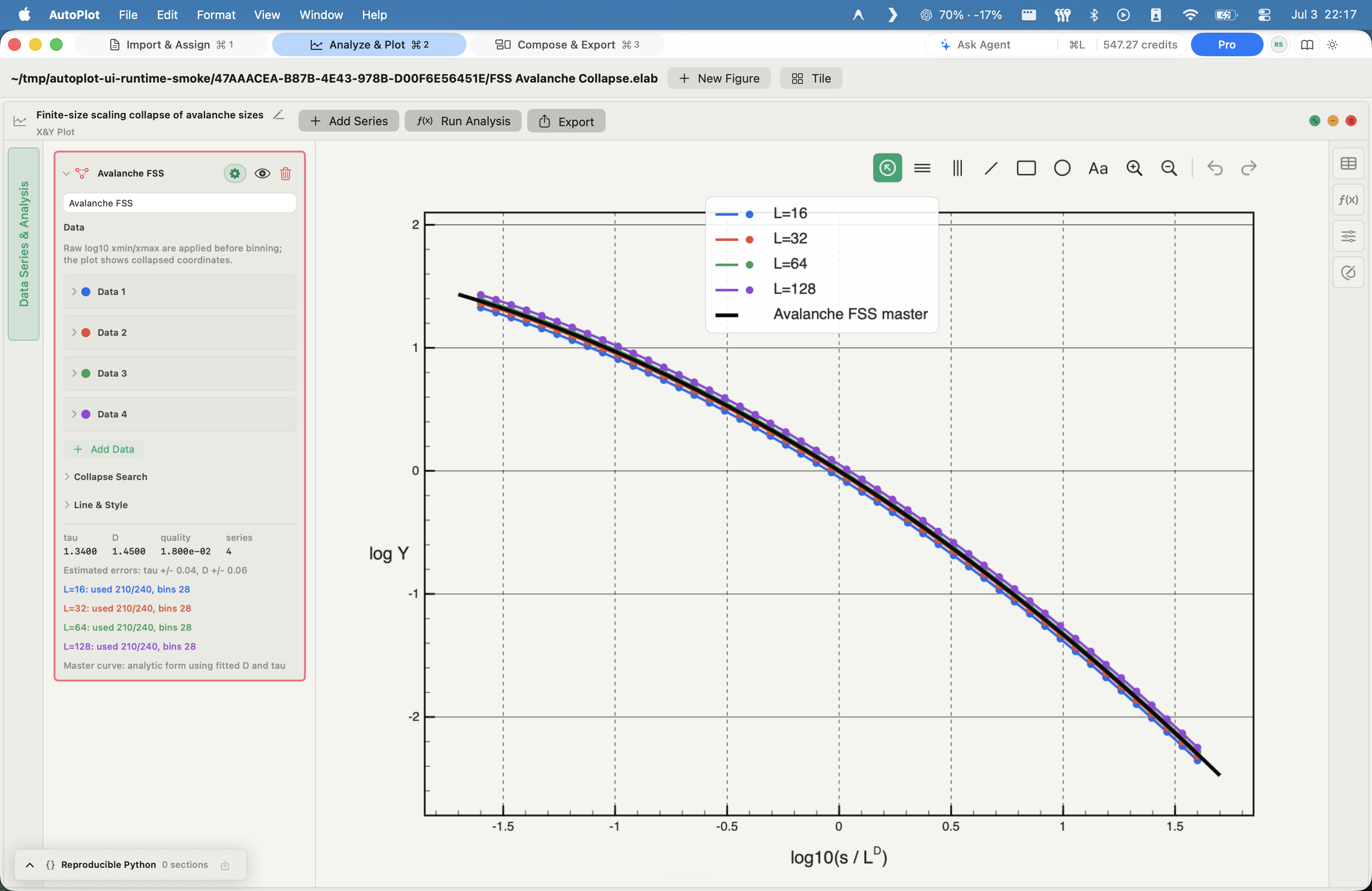Screen dimensions: 1372x891
Task: Redo the last plot action
Action: pyautogui.click(x=1249, y=168)
